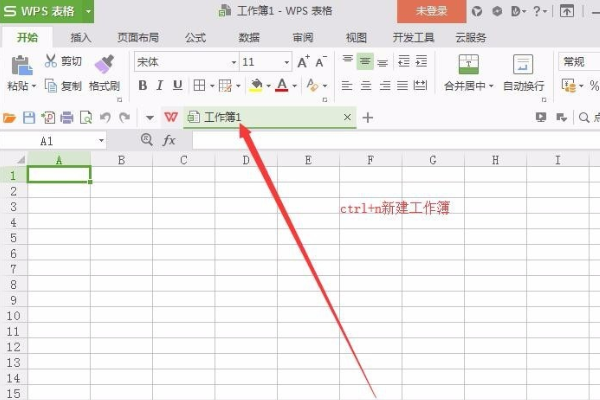Image resolution: width=600 pixels, height=400 pixels.
Task: Click the Redo arrow
Action: click(x=124, y=117)
